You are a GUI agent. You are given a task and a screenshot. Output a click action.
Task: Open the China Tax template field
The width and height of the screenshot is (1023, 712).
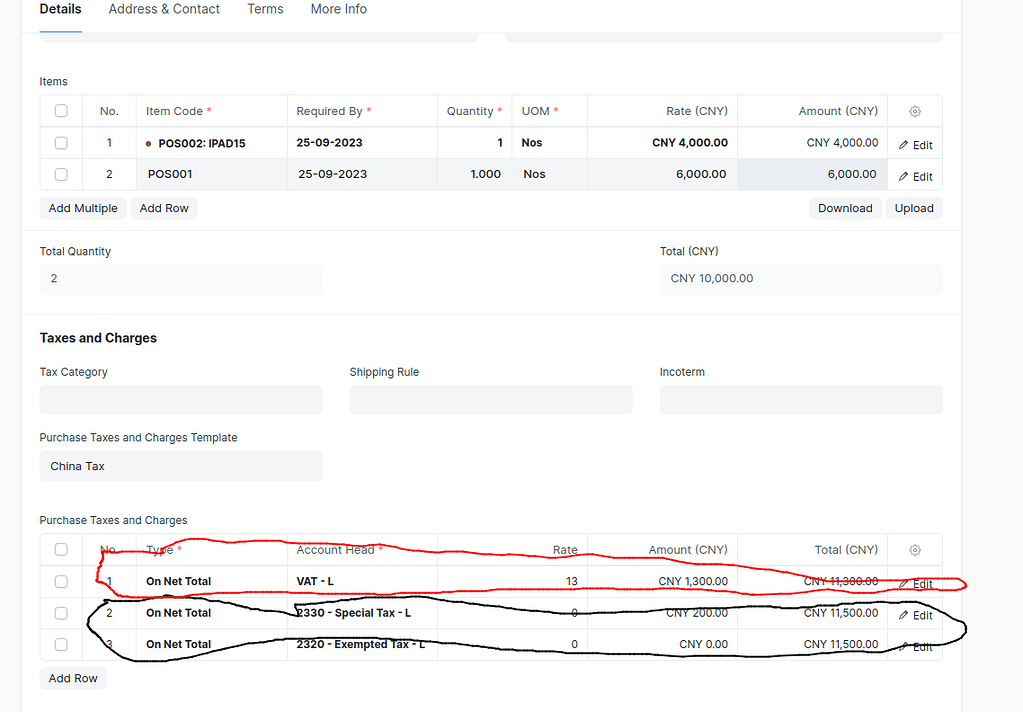coord(180,466)
